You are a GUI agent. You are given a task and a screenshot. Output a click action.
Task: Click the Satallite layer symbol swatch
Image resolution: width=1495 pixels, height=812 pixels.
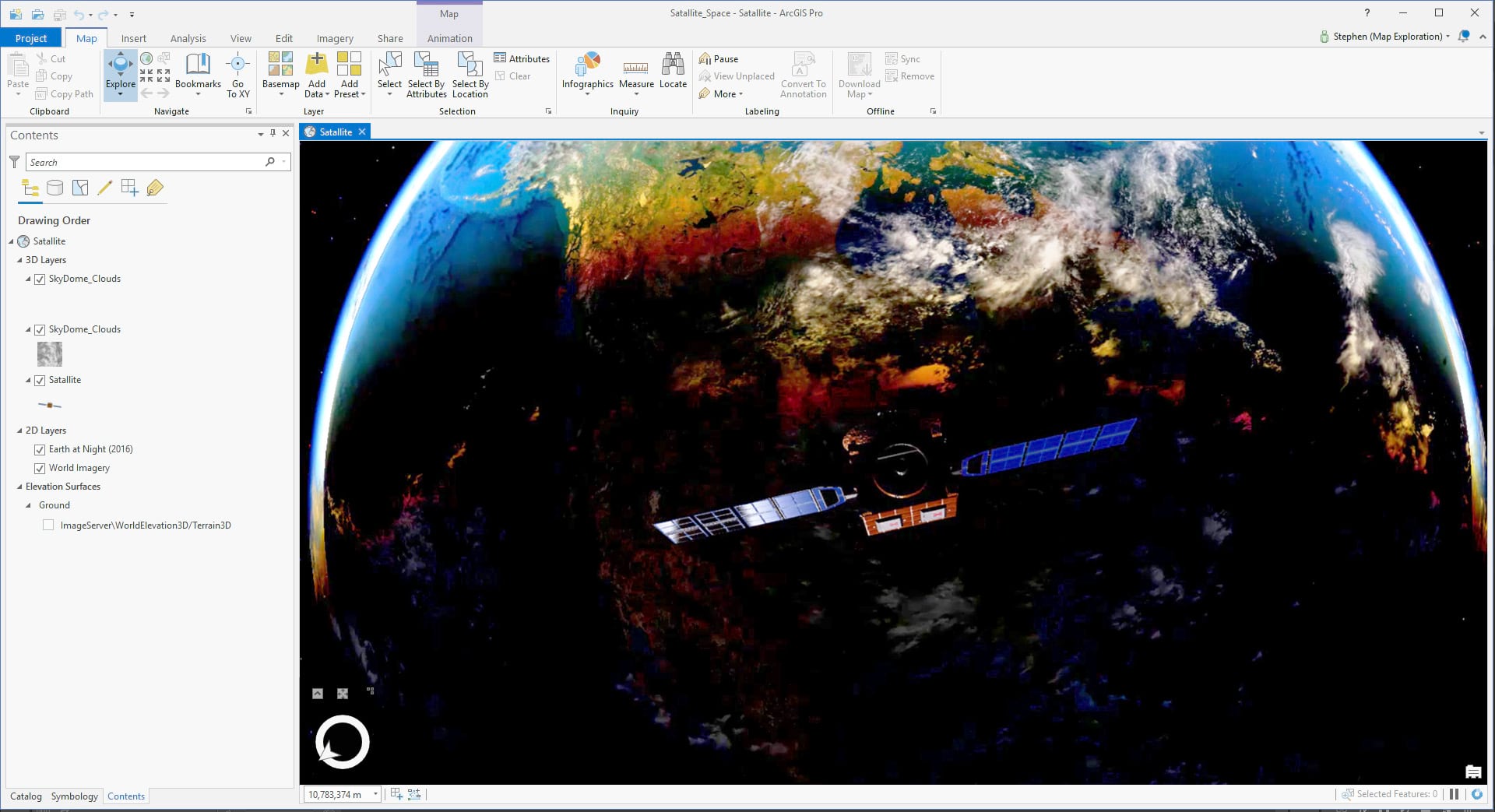point(50,405)
